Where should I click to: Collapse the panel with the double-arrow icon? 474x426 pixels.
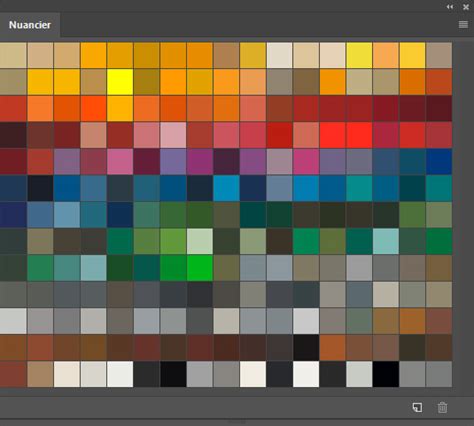[450, 7]
